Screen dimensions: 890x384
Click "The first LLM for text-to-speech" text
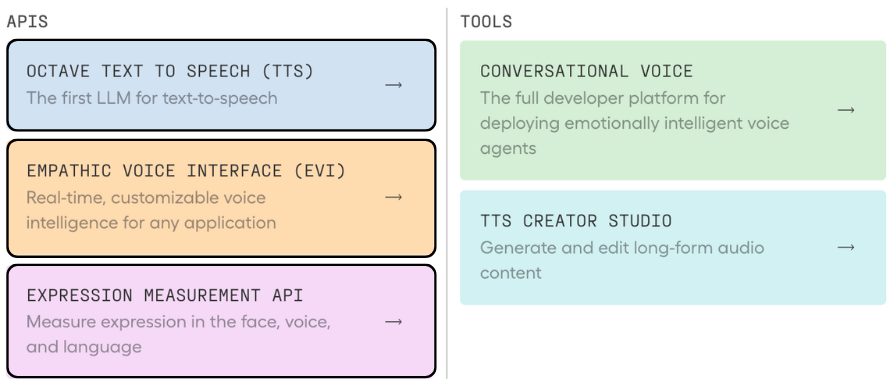152,98
